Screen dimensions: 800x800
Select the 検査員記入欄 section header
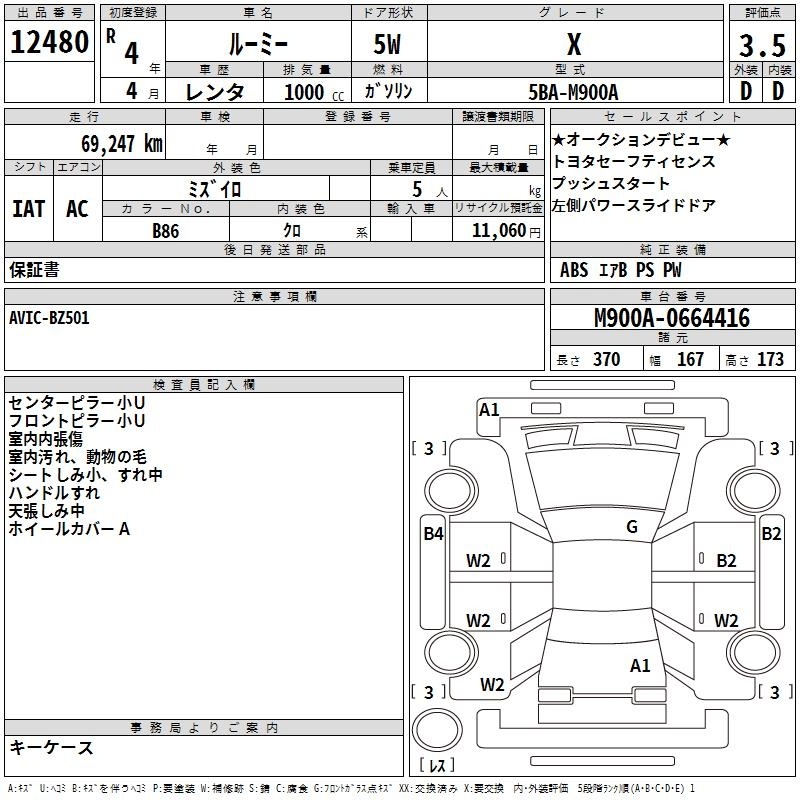point(204,385)
